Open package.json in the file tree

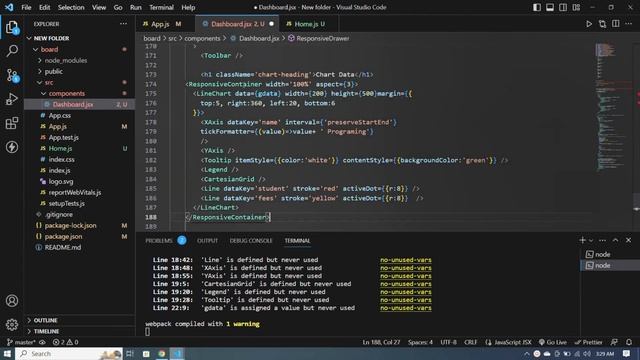click(x=63, y=236)
